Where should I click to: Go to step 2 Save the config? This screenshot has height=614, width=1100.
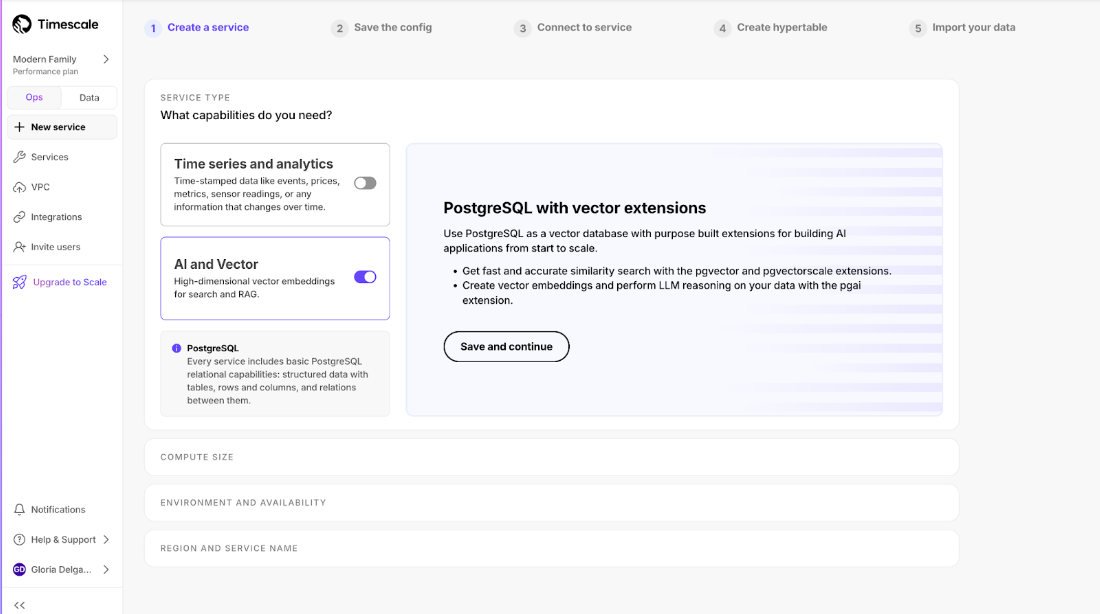point(382,28)
